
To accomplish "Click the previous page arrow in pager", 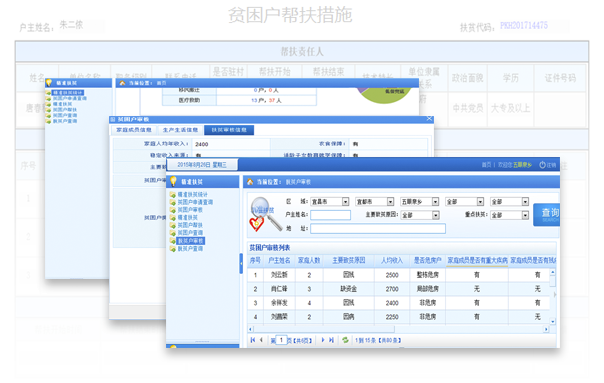I will click(x=261, y=340).
